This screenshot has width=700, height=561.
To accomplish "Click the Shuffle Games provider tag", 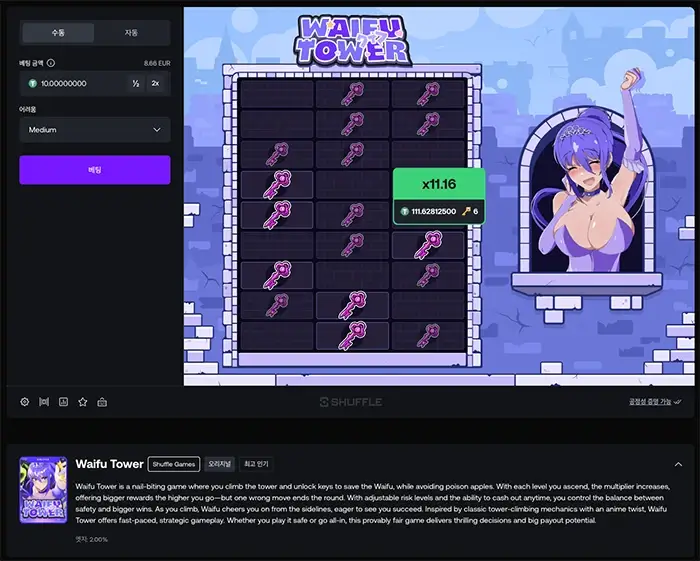I will click(x=174, y=464).
